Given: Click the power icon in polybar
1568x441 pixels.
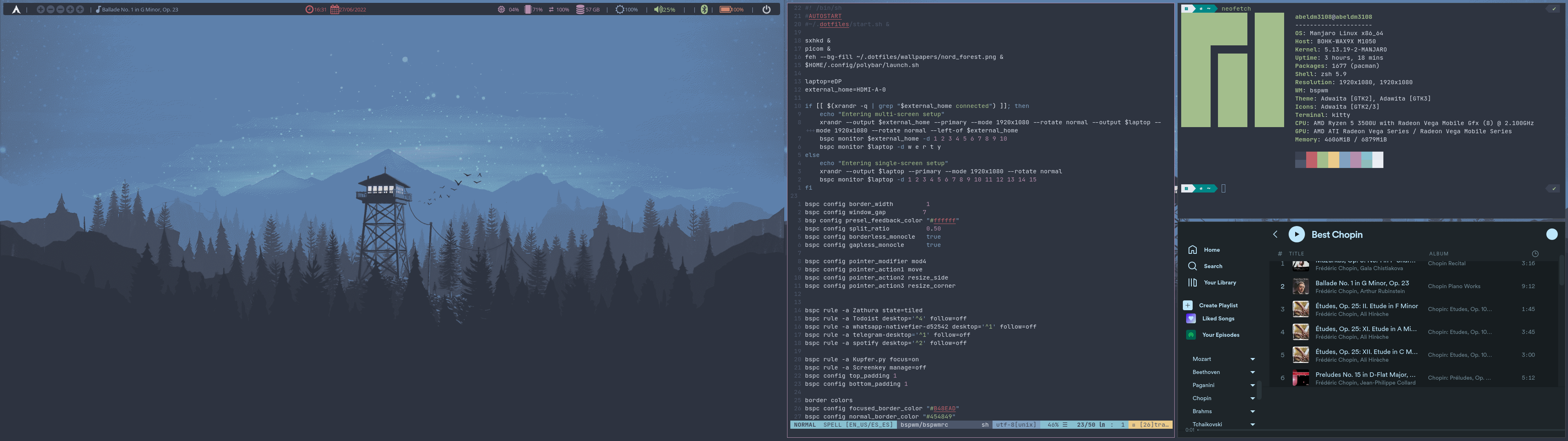Looking at the screenshot, I should tap(766, 9).
